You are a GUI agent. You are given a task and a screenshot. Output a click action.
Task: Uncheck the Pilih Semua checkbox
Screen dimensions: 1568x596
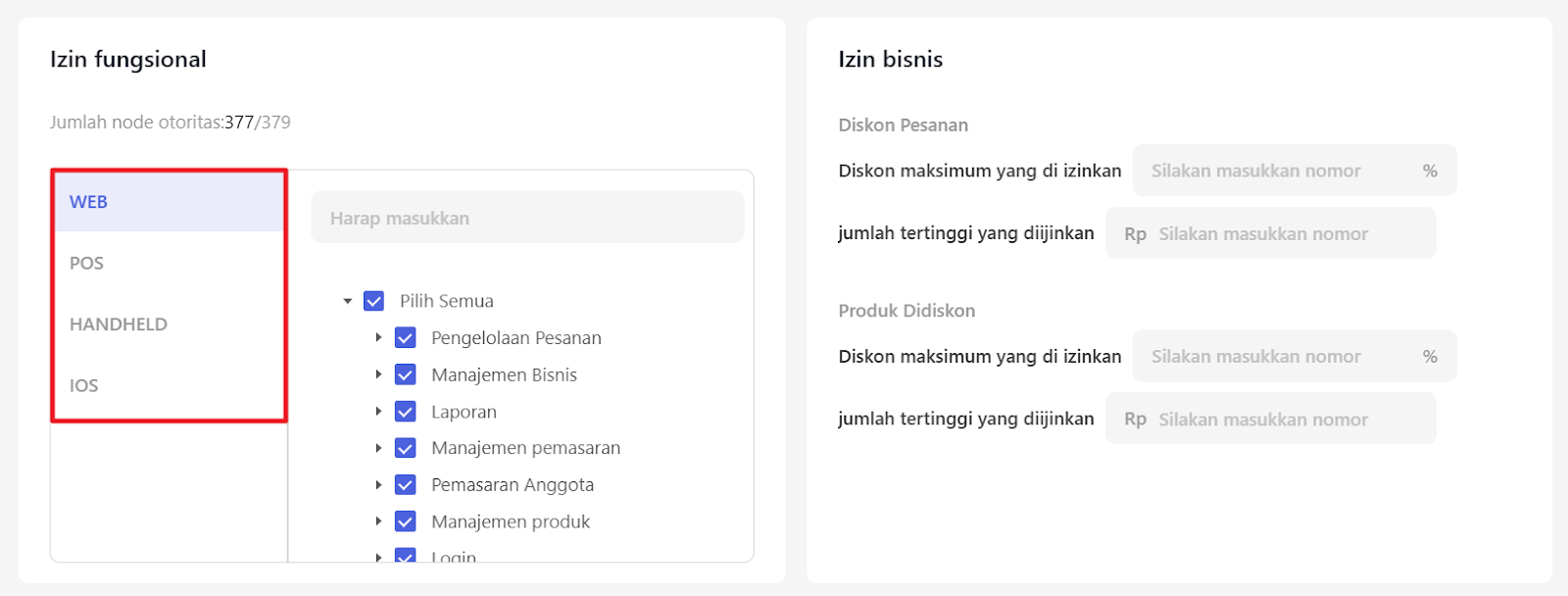click(373, 301)
